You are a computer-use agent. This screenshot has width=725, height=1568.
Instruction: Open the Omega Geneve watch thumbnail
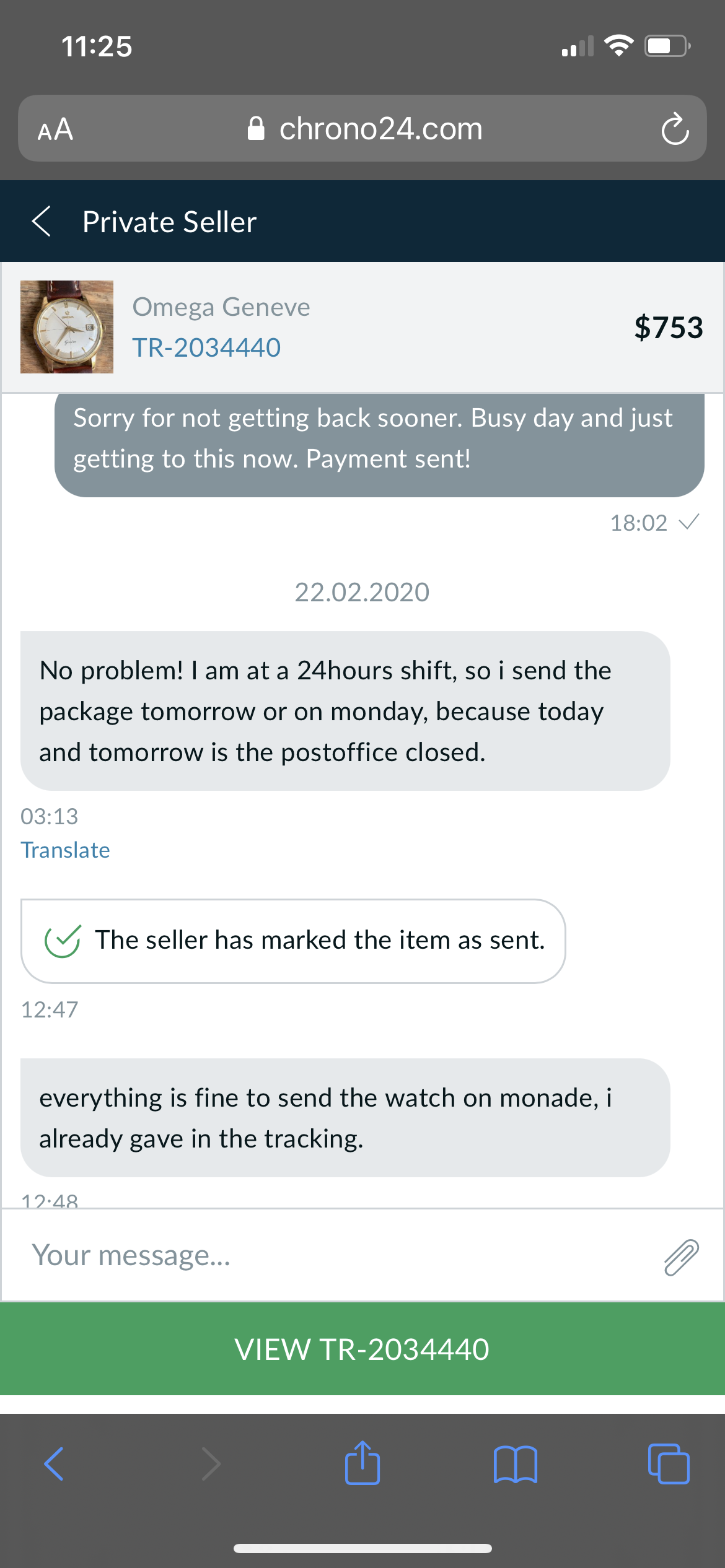point(67,327)
